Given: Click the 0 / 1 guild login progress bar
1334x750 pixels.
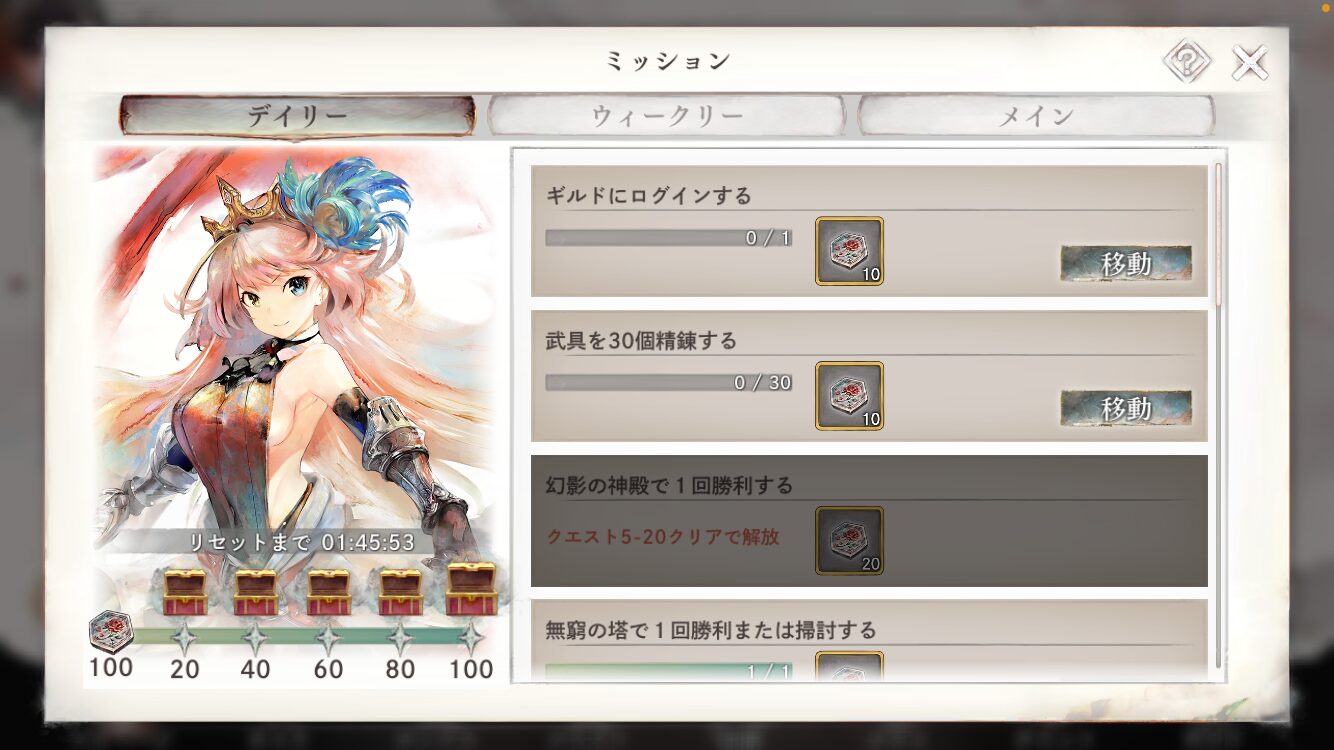Looking at the screenshot, I should click(669, 238).
